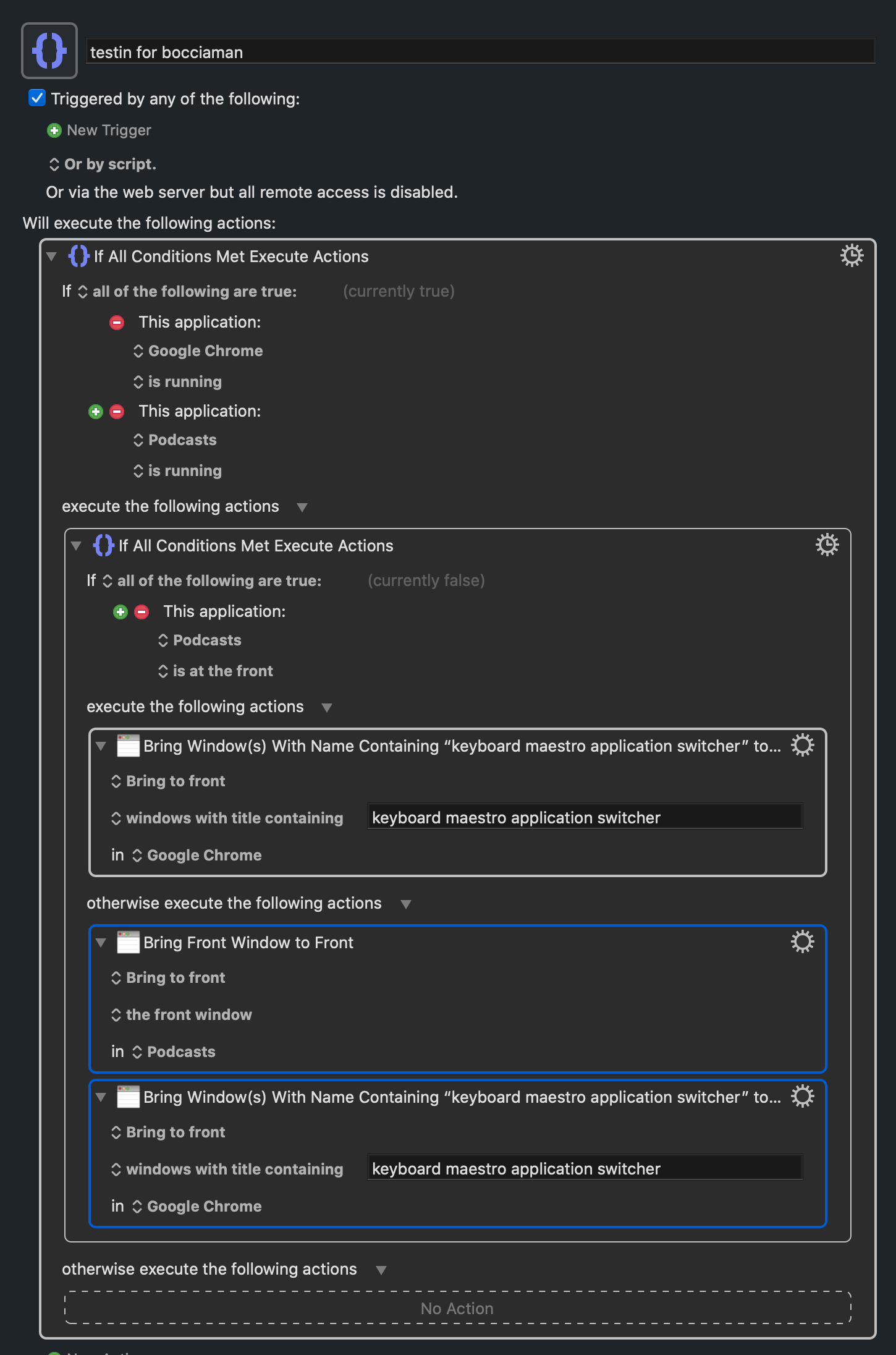Remove the Podcasts is at the front condition
This screenshot has width=896, height=1355.
[142, 612]
